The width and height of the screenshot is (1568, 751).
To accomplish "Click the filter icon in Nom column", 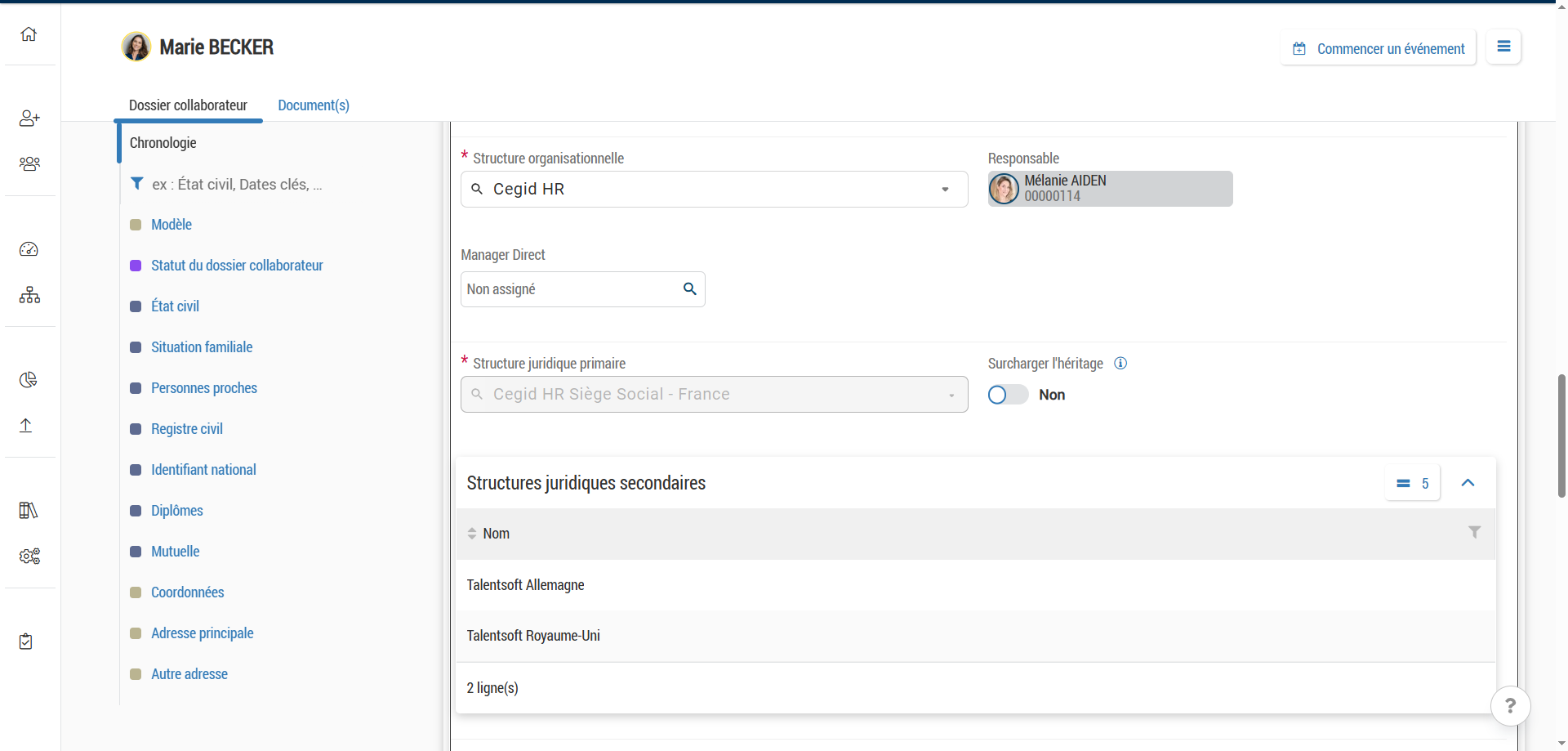I will (x=1474, y=533).
